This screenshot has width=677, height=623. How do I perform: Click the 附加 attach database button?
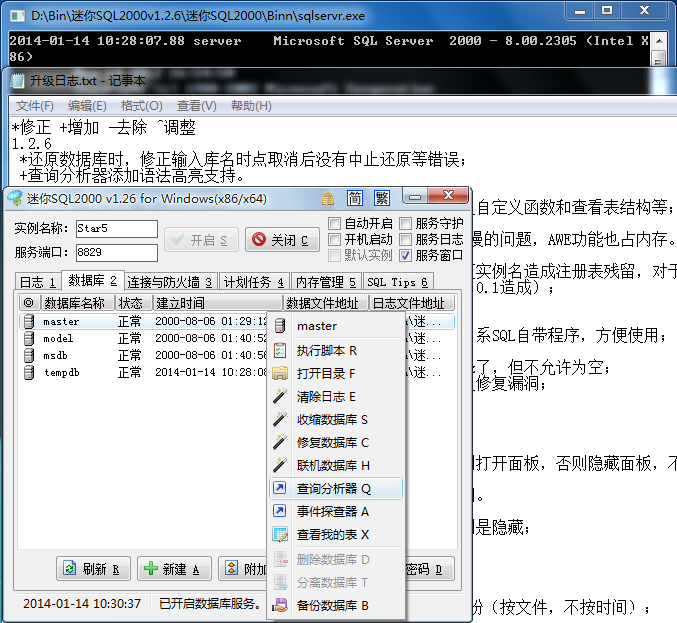(x=244, y=569)
